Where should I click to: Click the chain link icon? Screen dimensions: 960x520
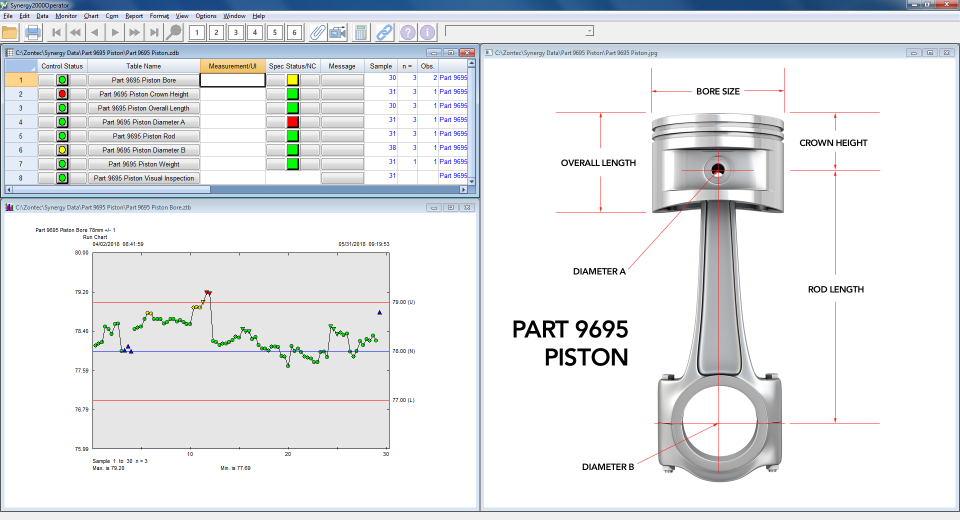(384, 33)
